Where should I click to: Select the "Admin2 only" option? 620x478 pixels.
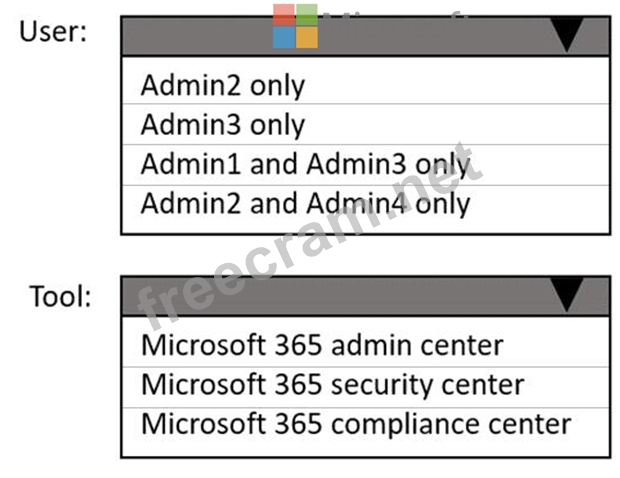(222, 85)
